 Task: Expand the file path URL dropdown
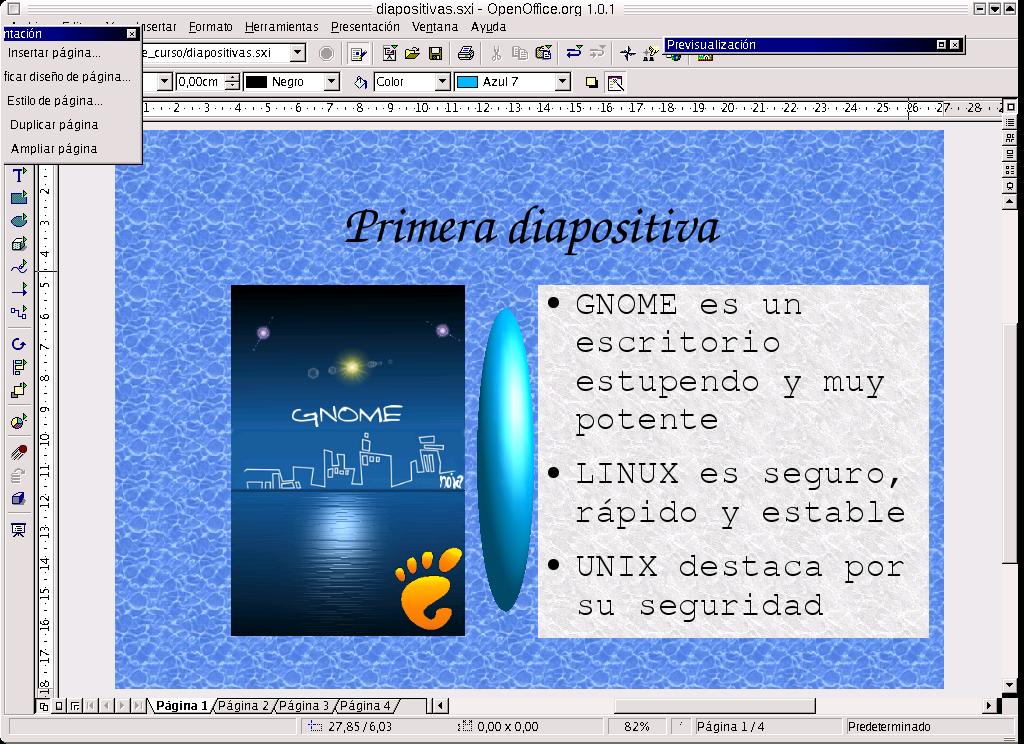[x=297, y=53]
